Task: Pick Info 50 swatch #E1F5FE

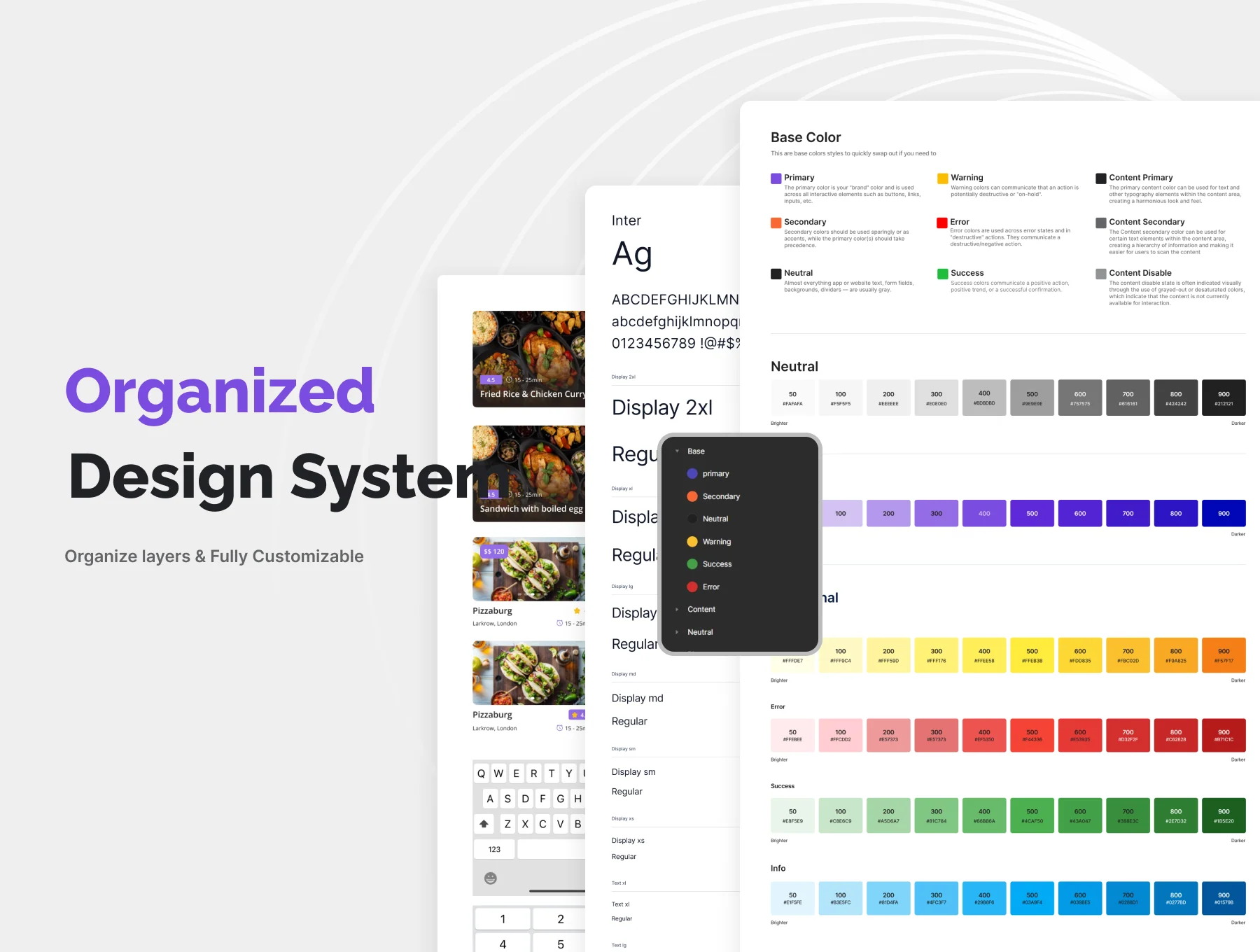Action: coord(792,898)
